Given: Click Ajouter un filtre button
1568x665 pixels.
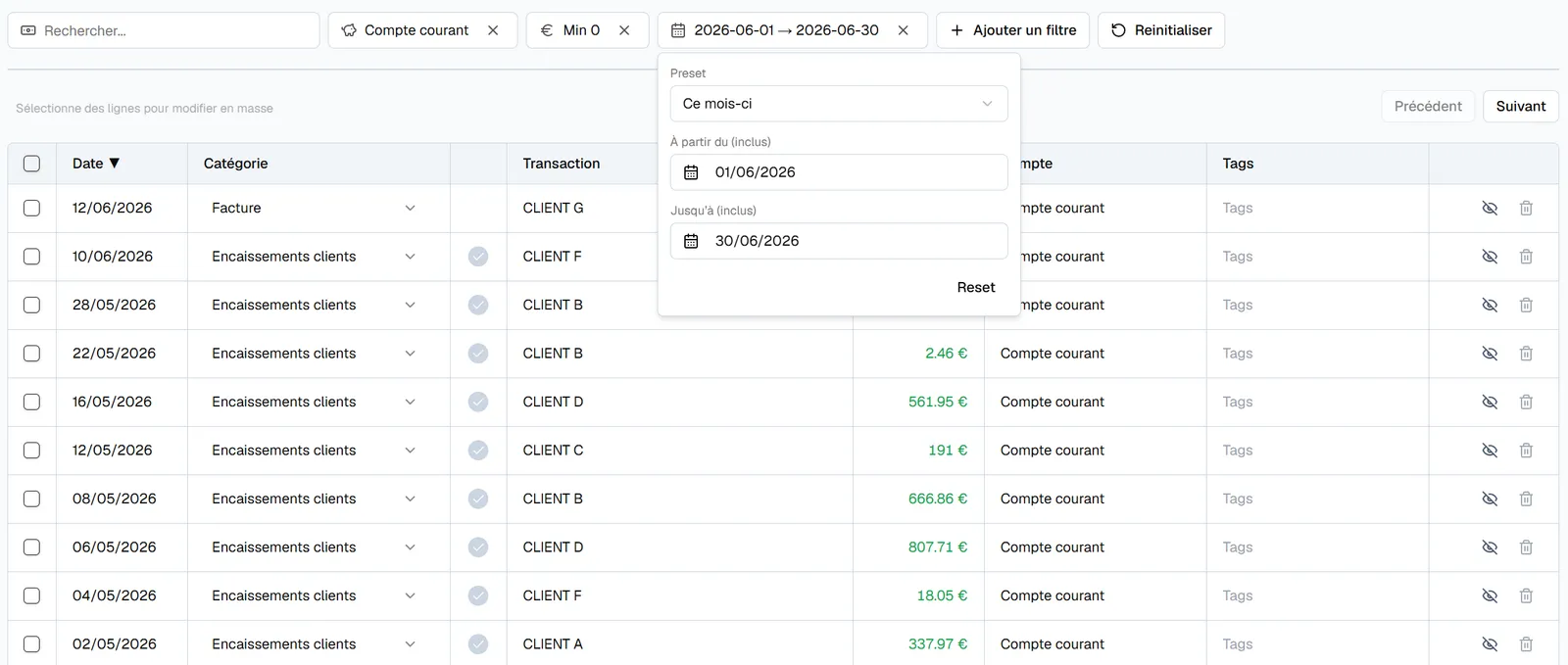Looking at the screenshot, I should [x=1012, y=30].
